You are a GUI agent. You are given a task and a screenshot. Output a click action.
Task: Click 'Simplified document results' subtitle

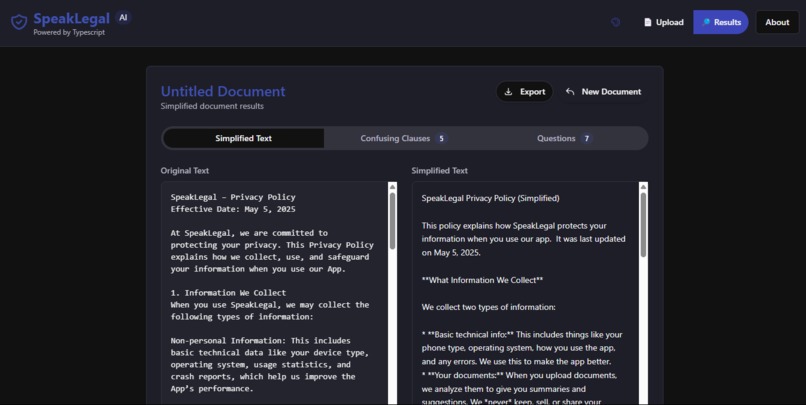(212, 106)
